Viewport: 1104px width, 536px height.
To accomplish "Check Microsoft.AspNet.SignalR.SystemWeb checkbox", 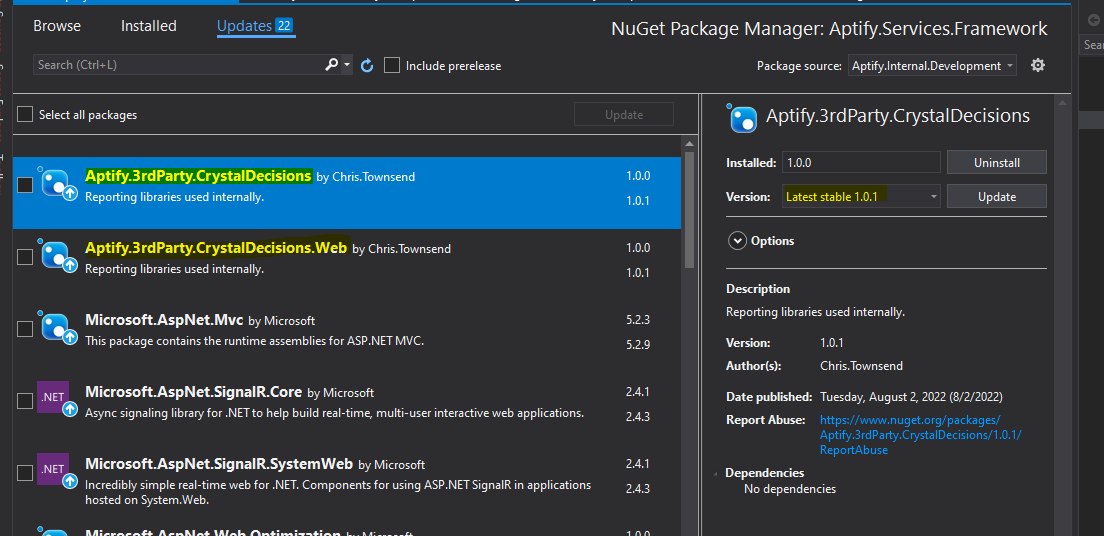I will pyautogui.click(x=25, y=473).
